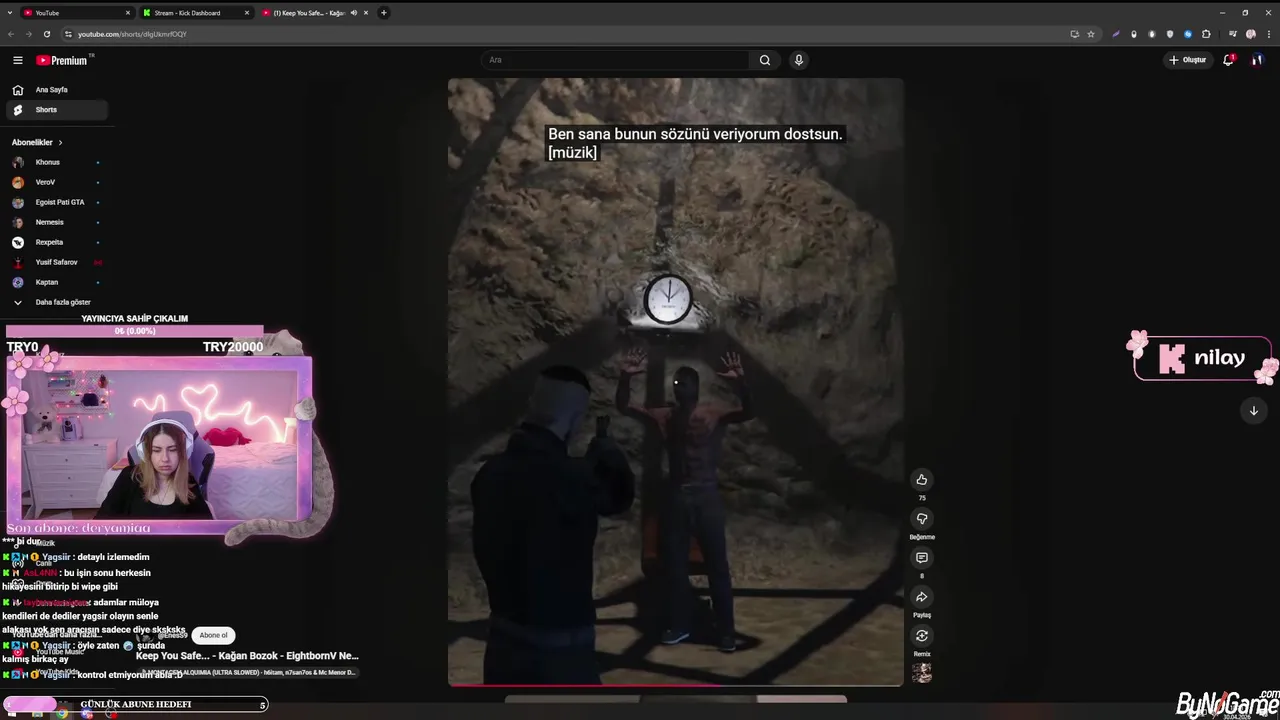1280x720 pixels.
Task: Go forward in browser history
Action: (x=29, y=34)
